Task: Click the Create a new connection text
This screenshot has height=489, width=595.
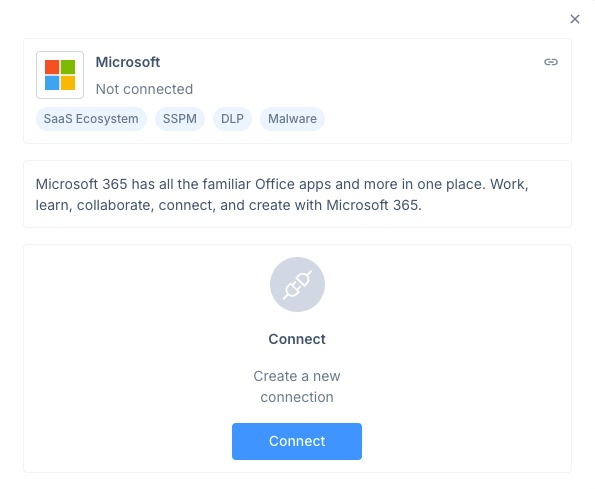Action: 297,387
